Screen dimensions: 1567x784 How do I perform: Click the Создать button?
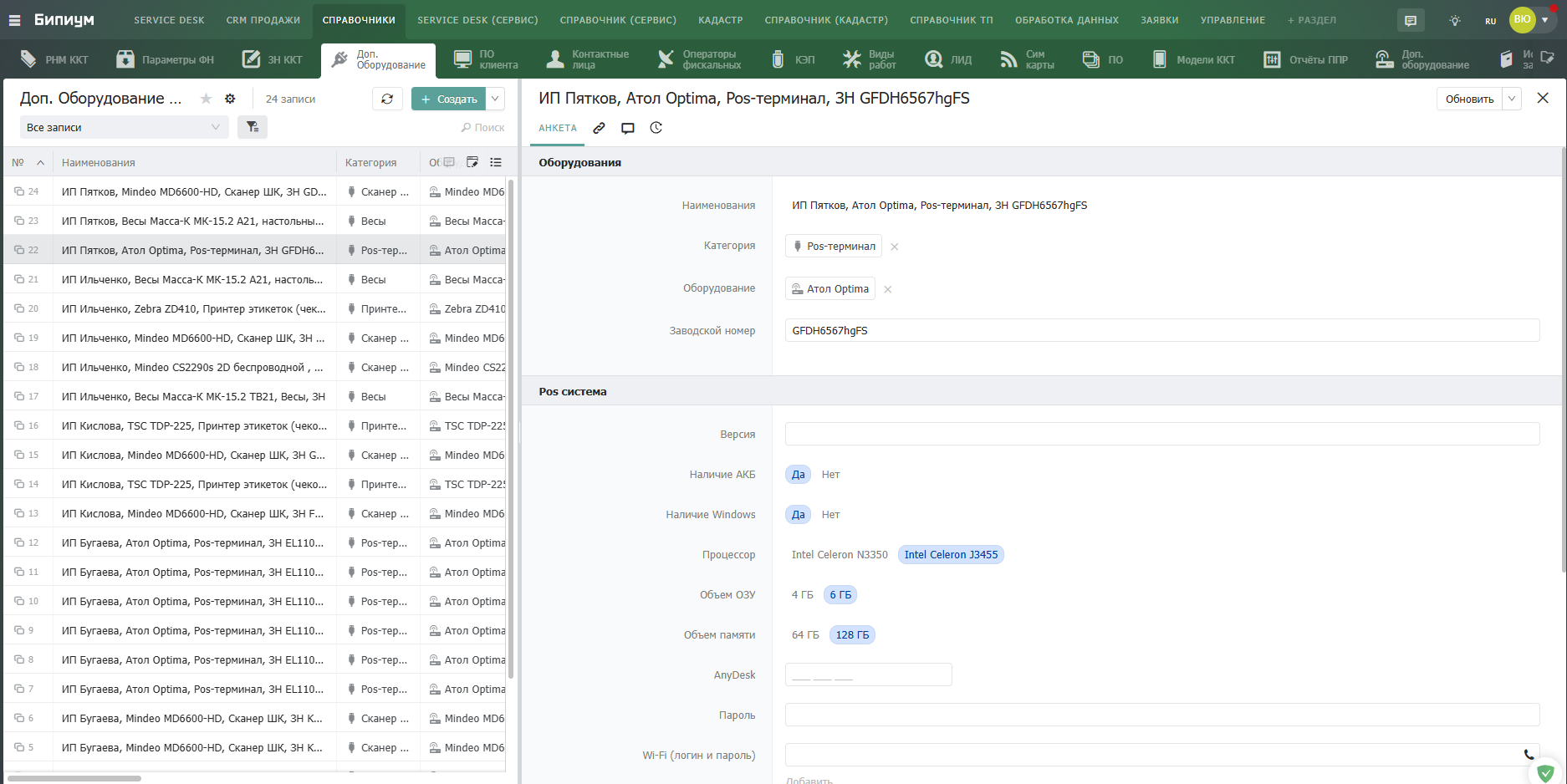(449, 99)
